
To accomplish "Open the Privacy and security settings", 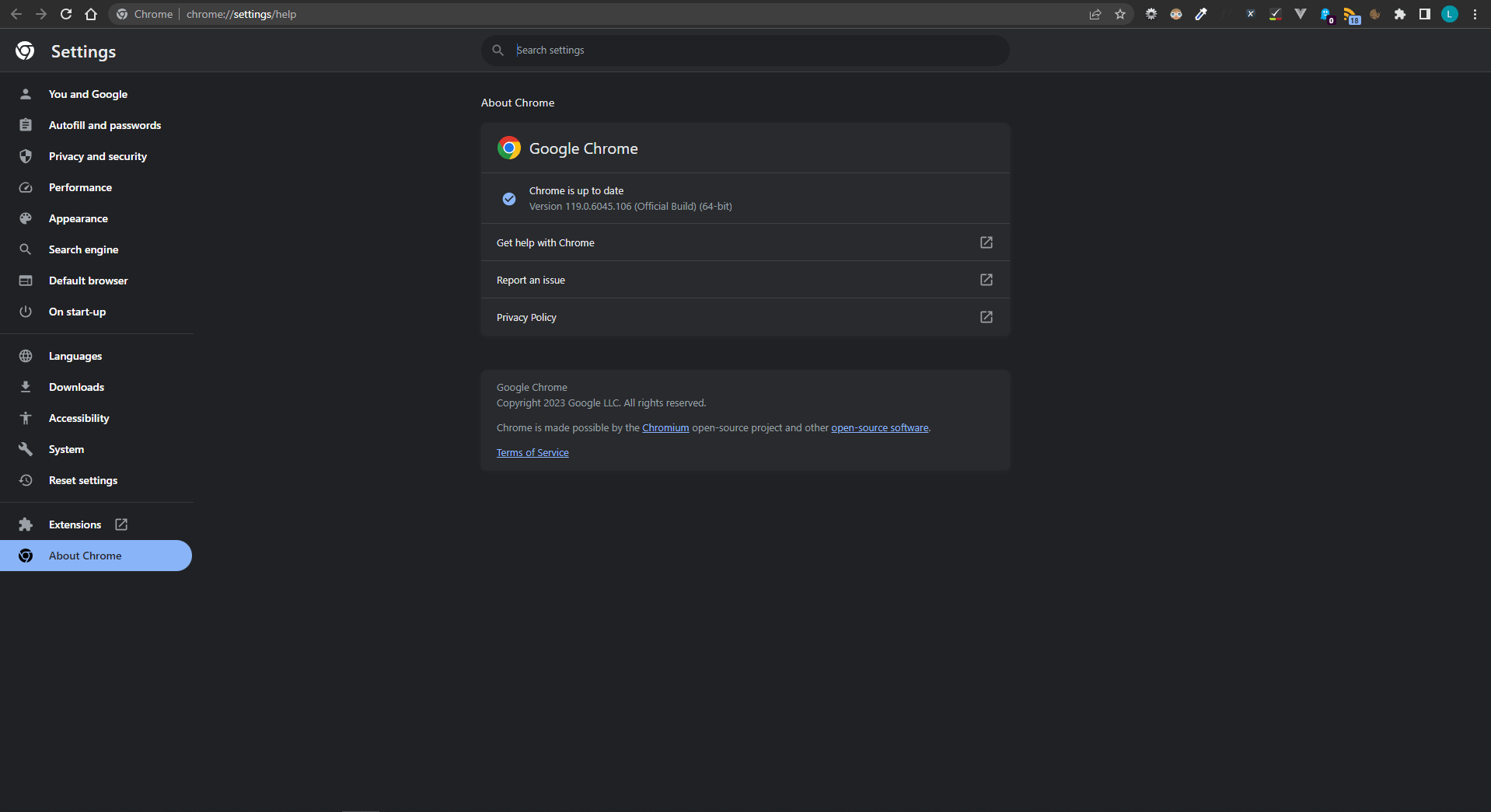I will [97, 156].
